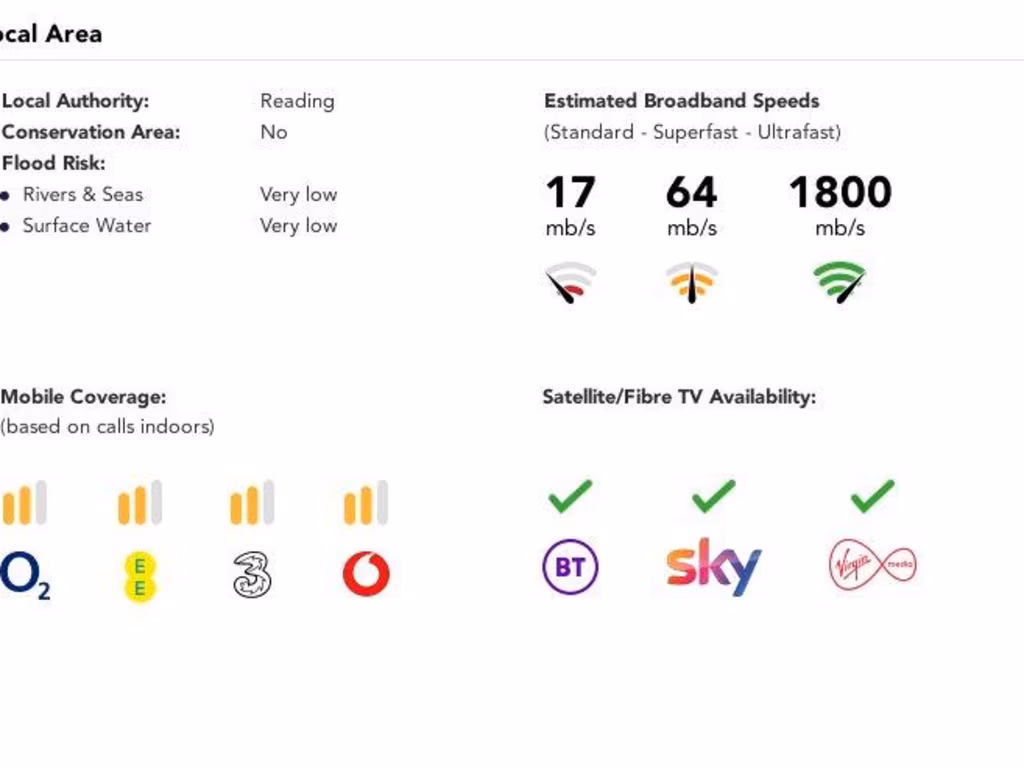Click the green ultrafast speed gauge
The width and height of the screenshot is (1024, 768).
pyautogui.click(x=840, y=282)
